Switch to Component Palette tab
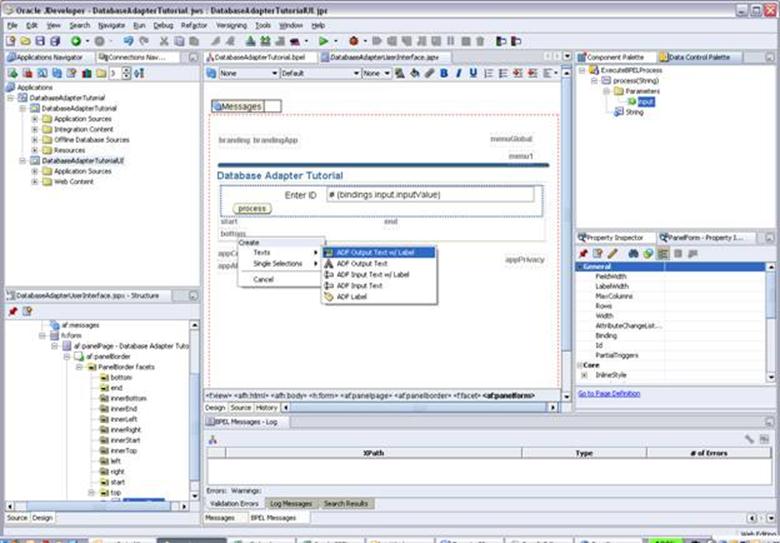Image resolution: width=780 pixels, height=543 pixels. pos(616,57)
